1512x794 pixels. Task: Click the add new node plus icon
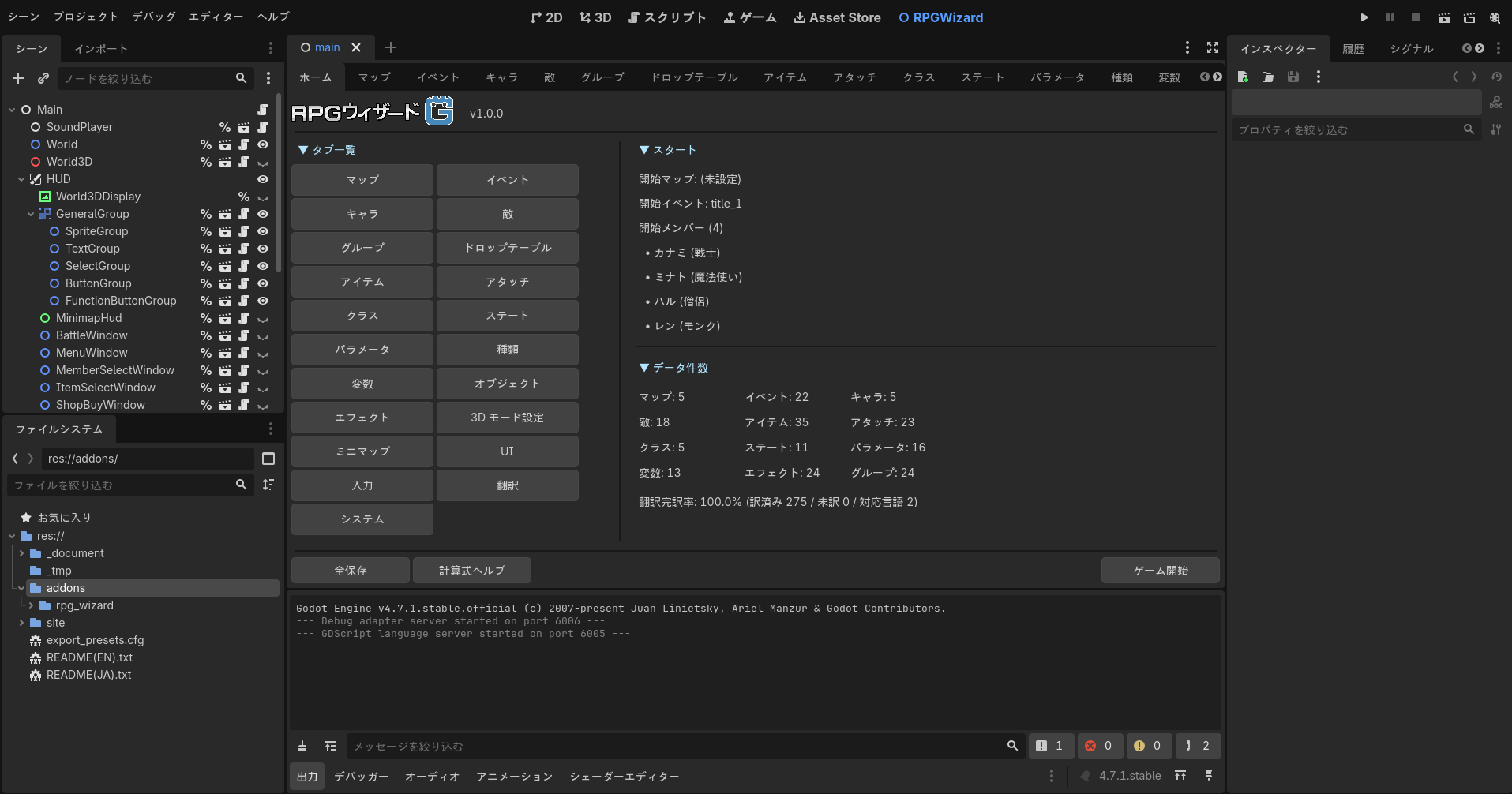(18, 78)
